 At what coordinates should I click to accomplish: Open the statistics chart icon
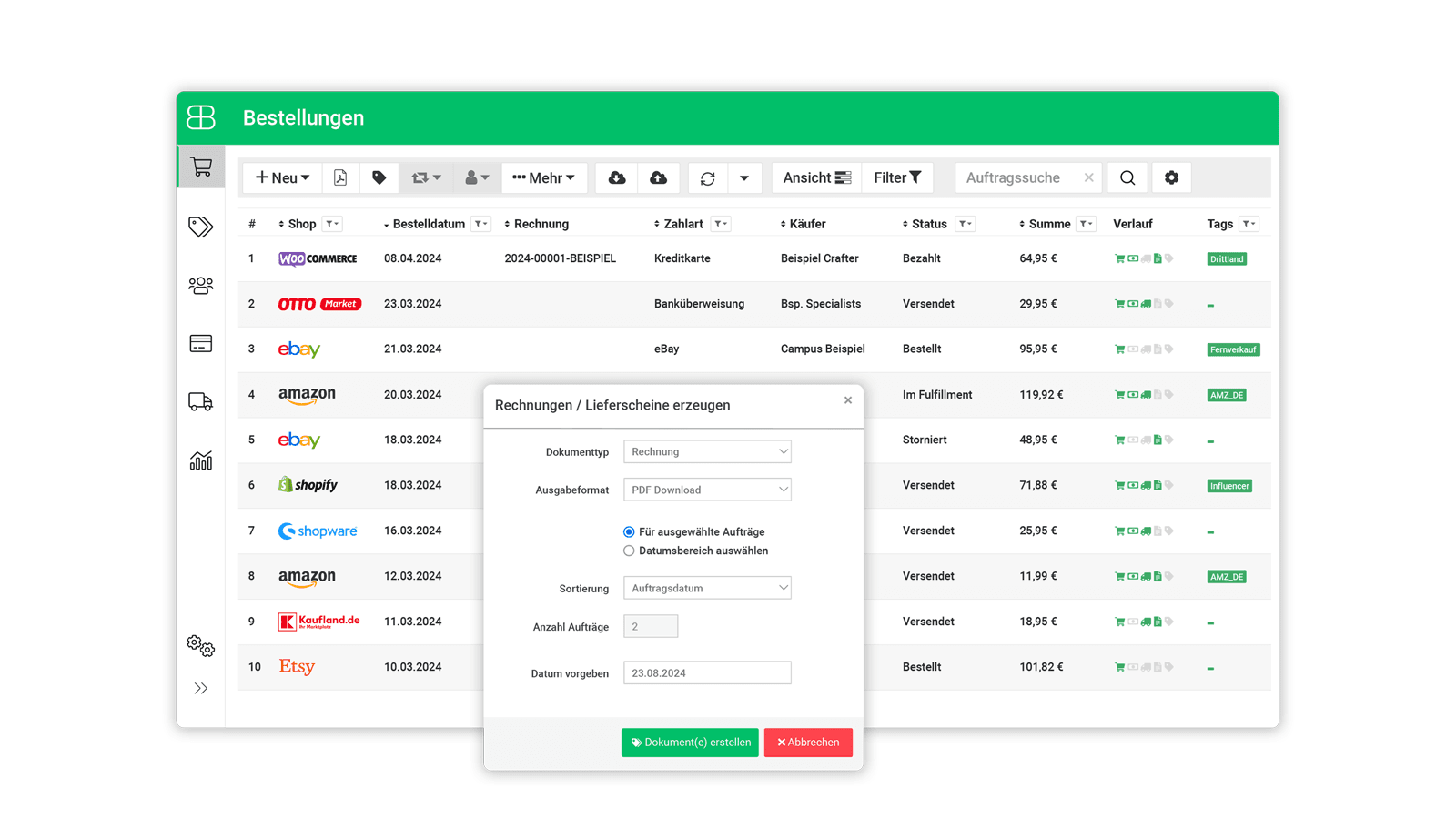pos(200,460)
